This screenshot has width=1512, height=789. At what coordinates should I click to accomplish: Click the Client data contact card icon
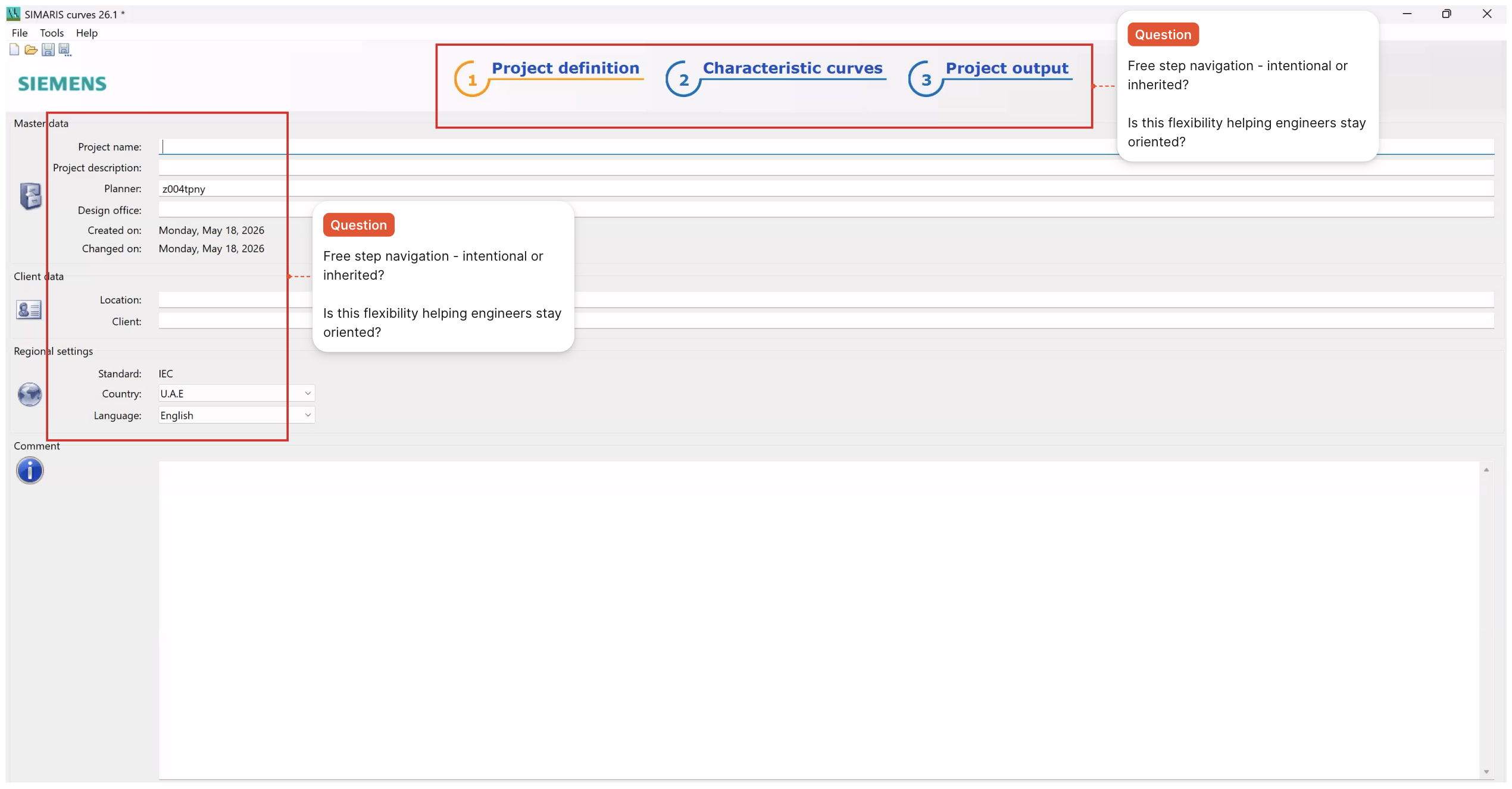[x=29, y=309]
